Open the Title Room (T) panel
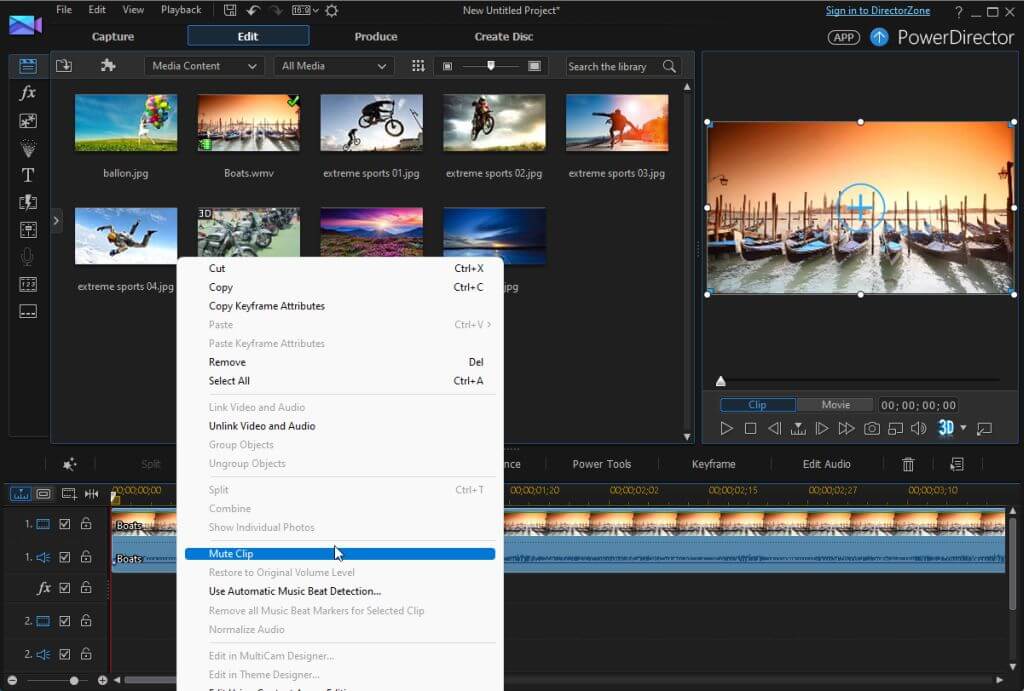Image resolution: width=1024 pixels, height=691 pixels. coord(28,175)
